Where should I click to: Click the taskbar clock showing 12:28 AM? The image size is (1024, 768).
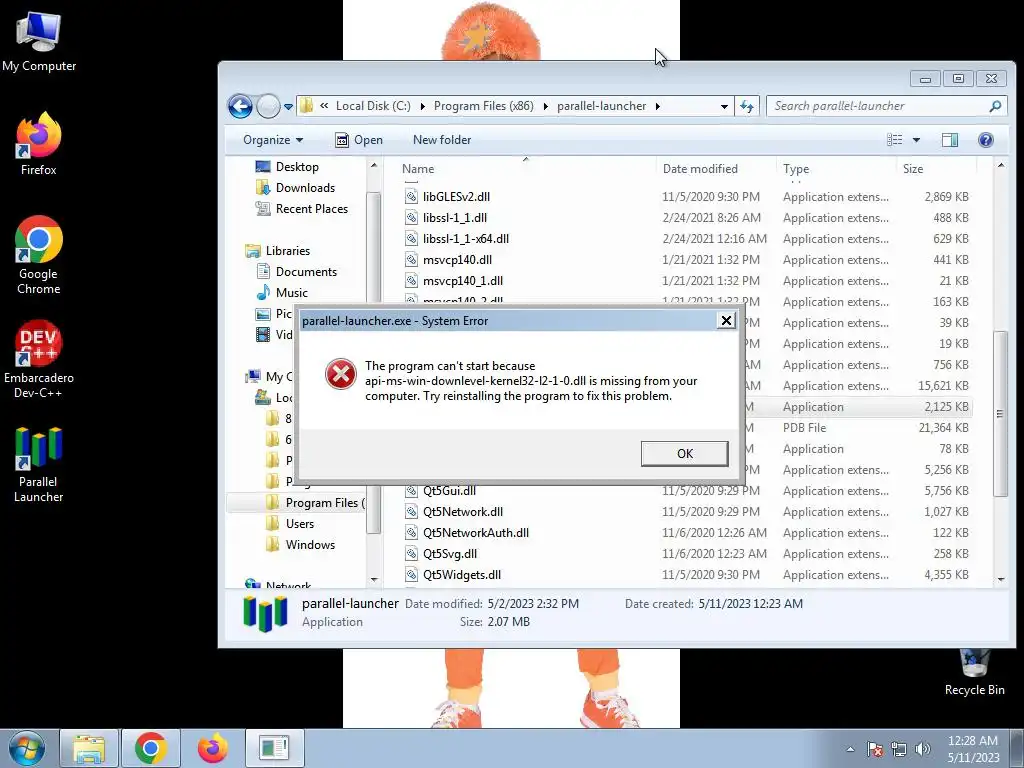pyautogui.click(x=973, y=749)
